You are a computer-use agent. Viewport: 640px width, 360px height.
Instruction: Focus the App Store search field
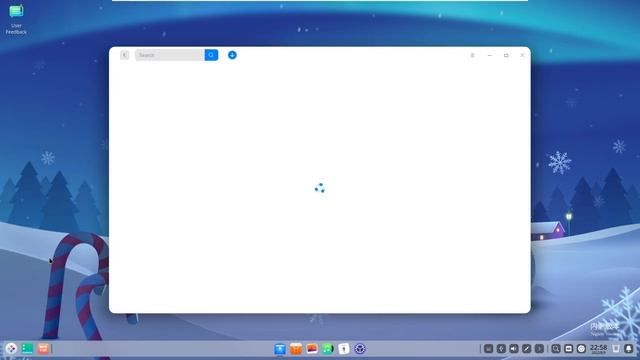[x=170, y=55]
